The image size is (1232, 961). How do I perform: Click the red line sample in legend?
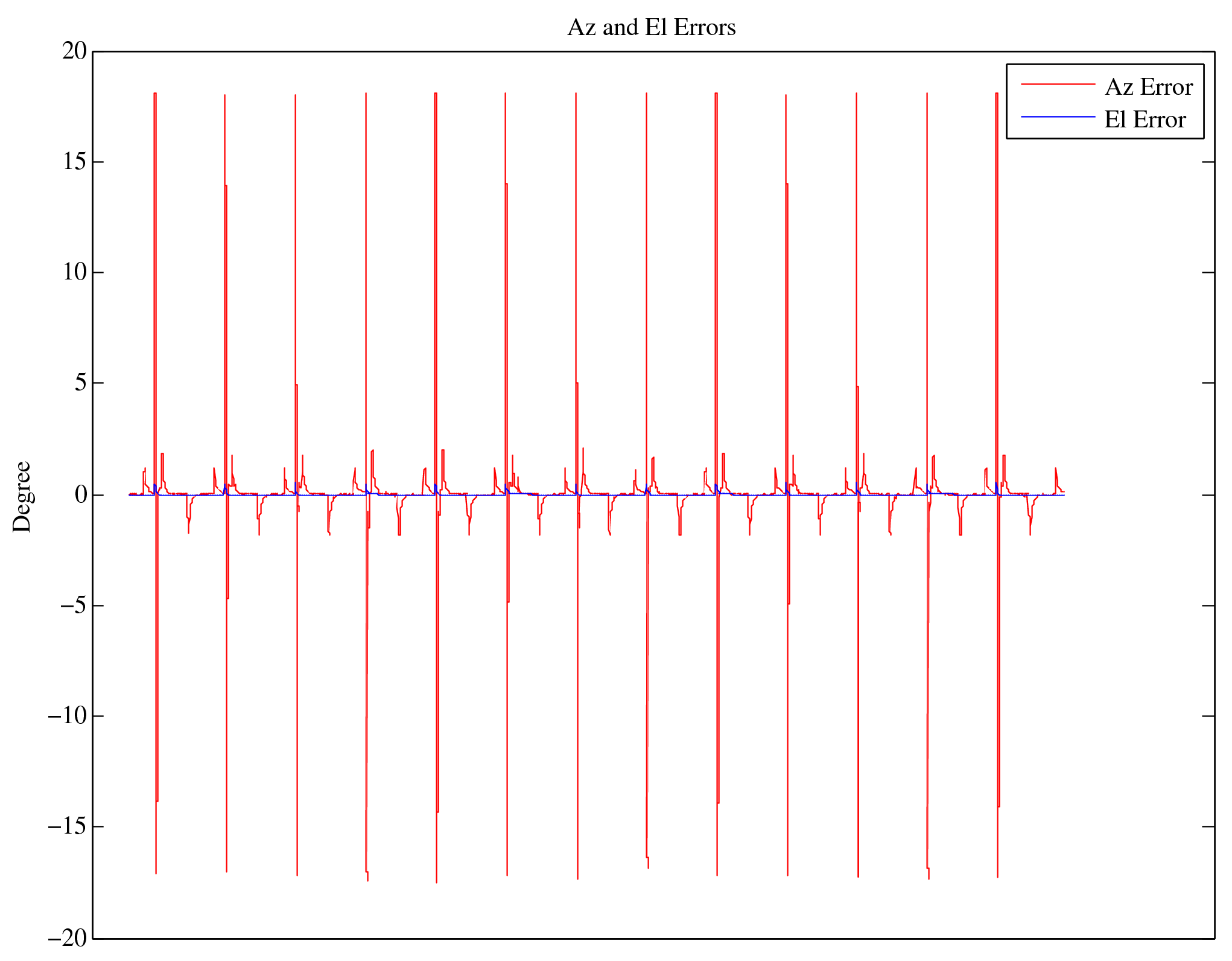1058,85
